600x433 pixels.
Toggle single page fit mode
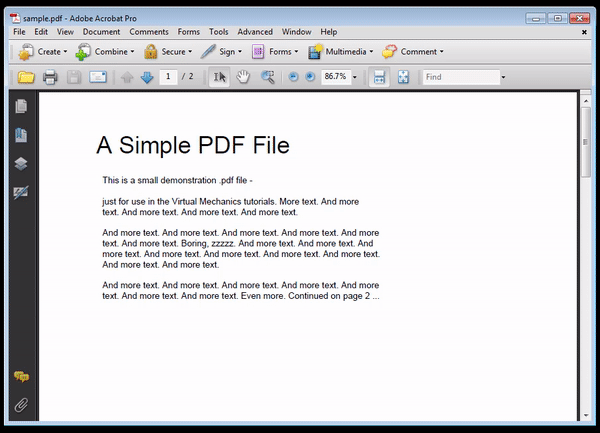(403, 77)
